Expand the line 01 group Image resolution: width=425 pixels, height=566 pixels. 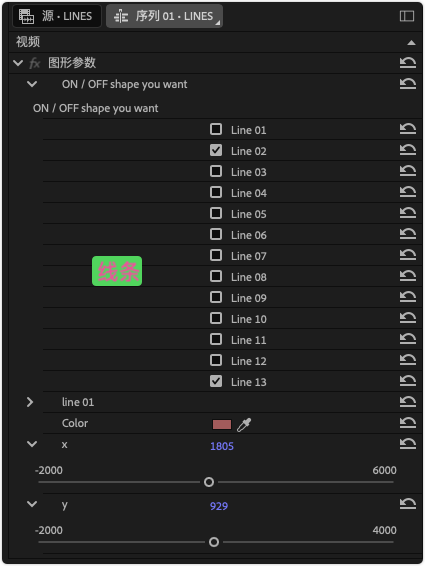click(x=30, y=402)
